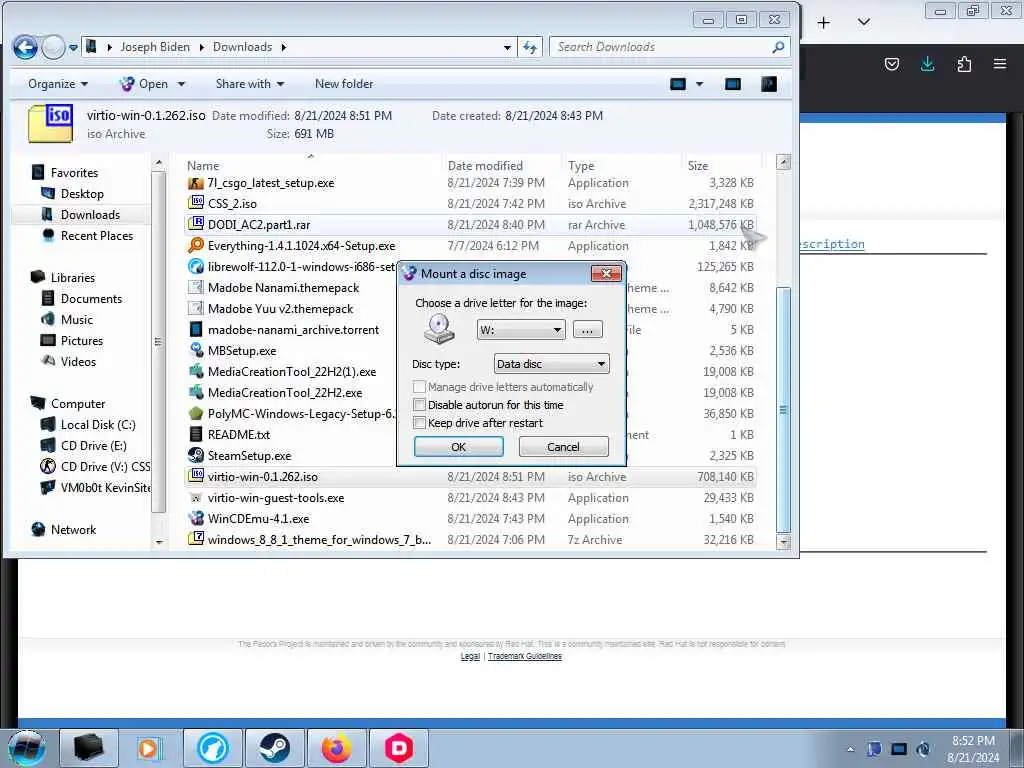Click New folder in toolbar

coord(344,84)
